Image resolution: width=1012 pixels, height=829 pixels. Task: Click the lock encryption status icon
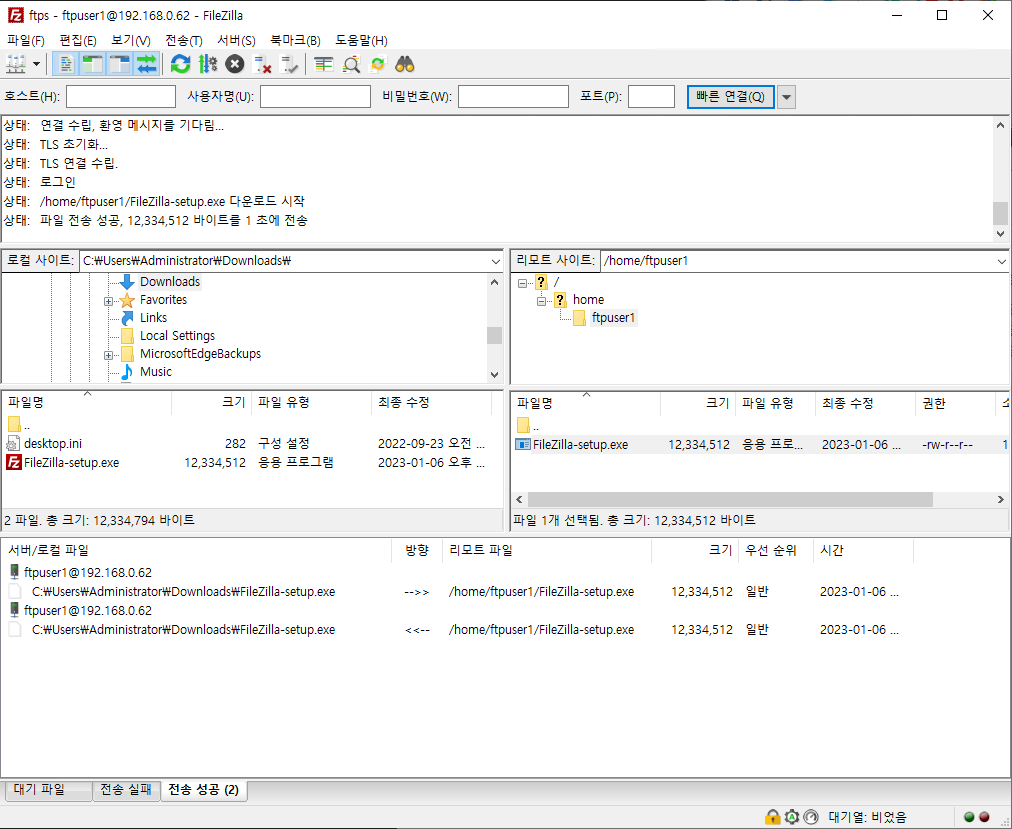coord(772,817)
